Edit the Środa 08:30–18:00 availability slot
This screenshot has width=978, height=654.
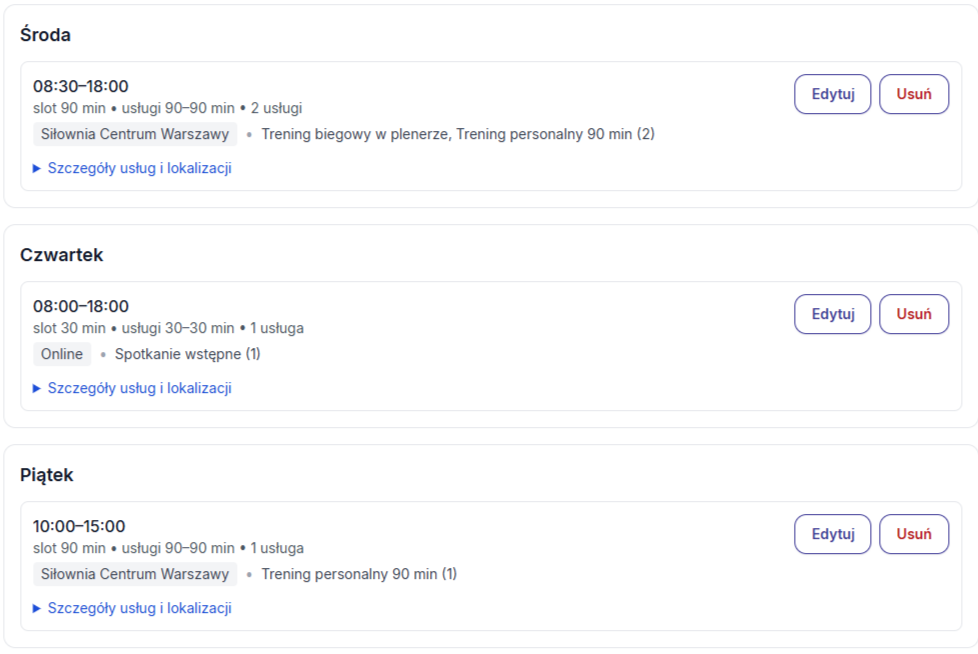(x=832, y=94)
